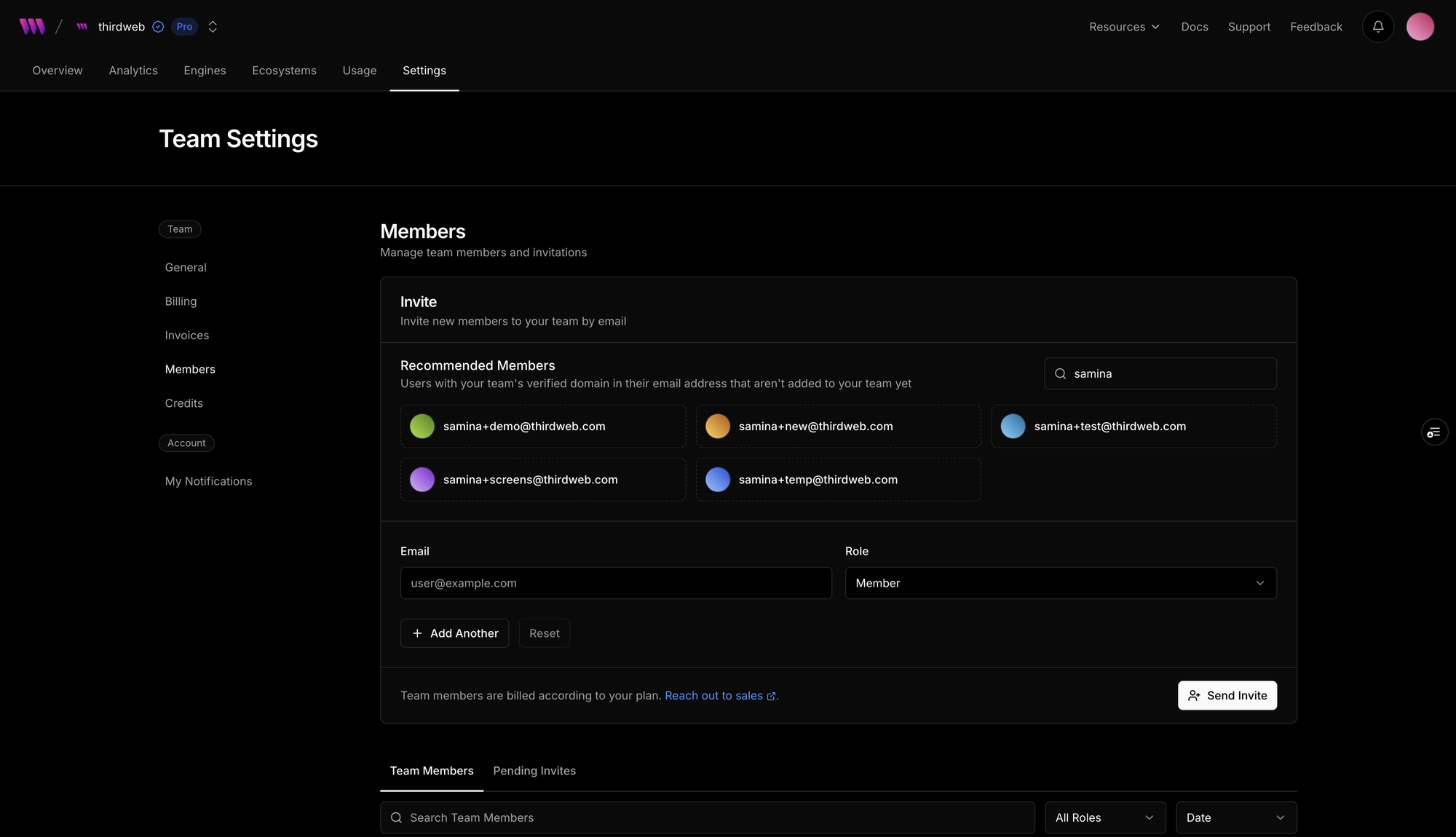Focus the Email input field
The height and width of the screenshot is (837, 1456).
[x=615, y=583]
